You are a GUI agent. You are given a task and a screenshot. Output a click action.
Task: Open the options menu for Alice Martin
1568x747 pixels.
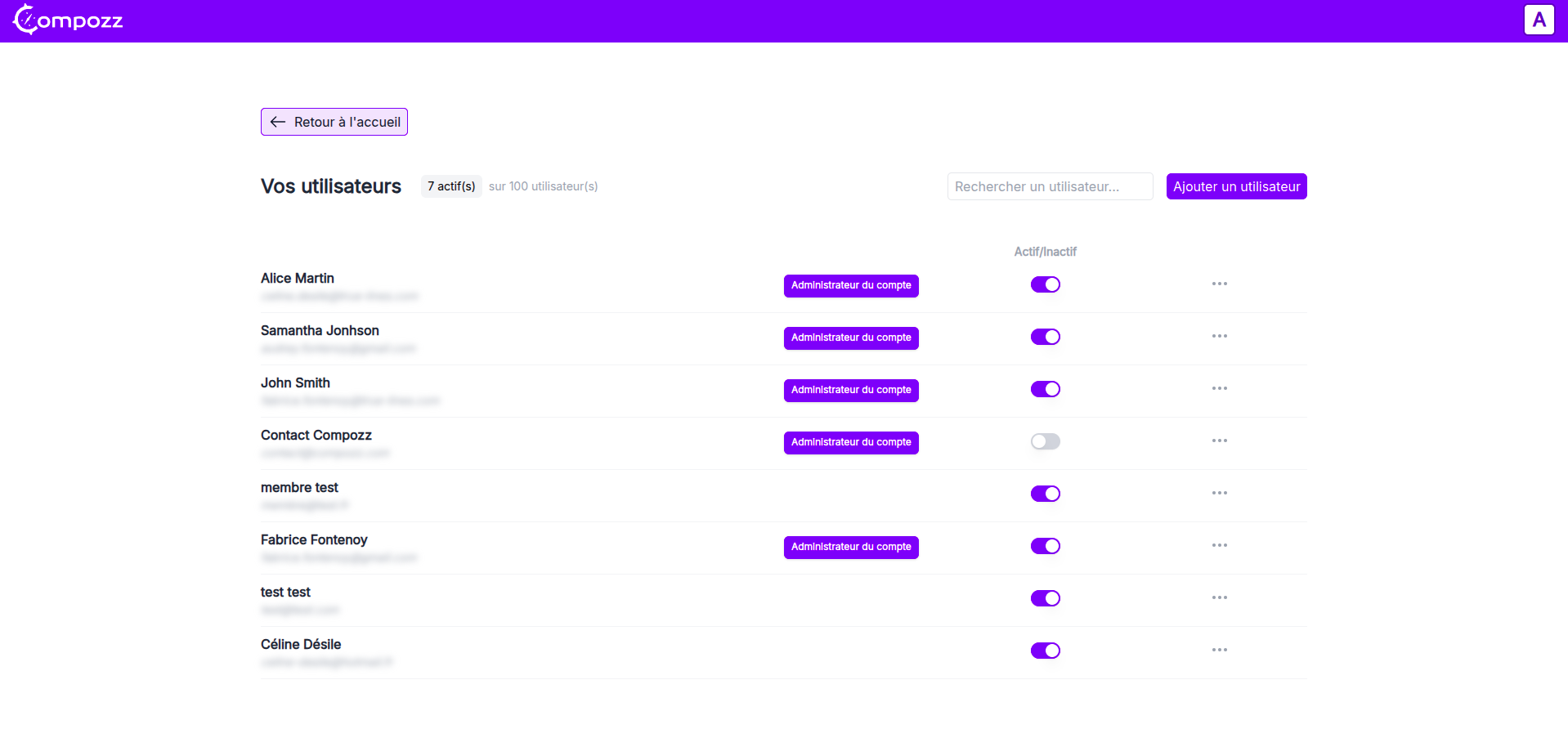(x=1219, y=284)
